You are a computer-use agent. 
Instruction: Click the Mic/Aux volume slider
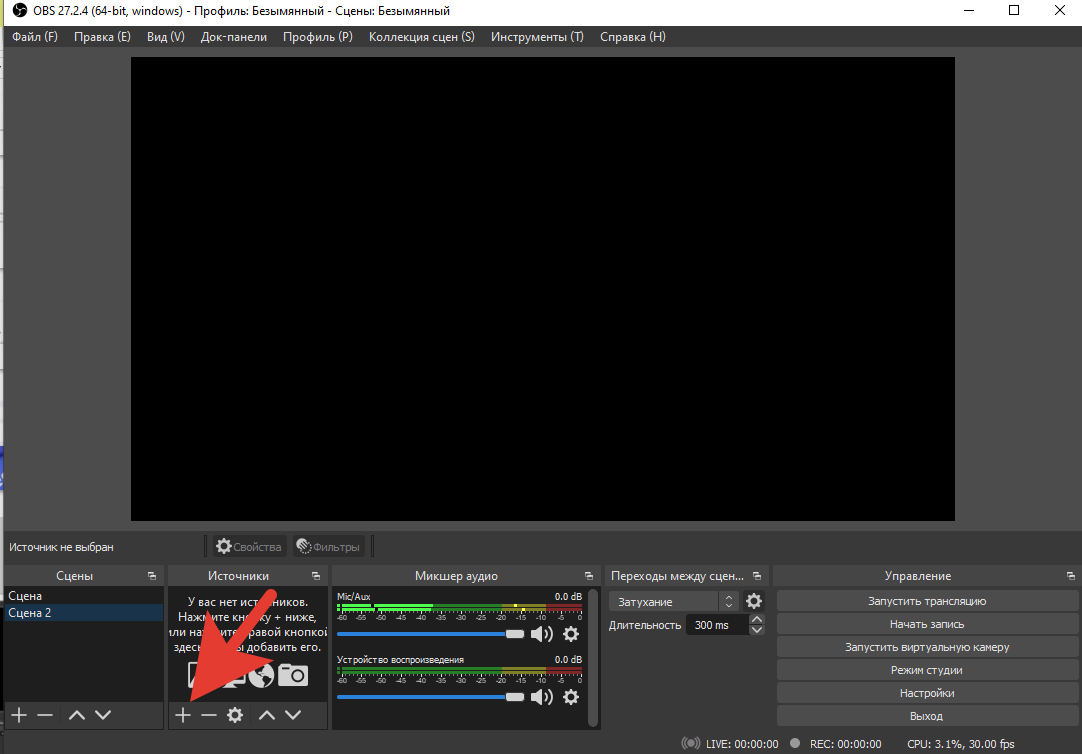(430, 634)
